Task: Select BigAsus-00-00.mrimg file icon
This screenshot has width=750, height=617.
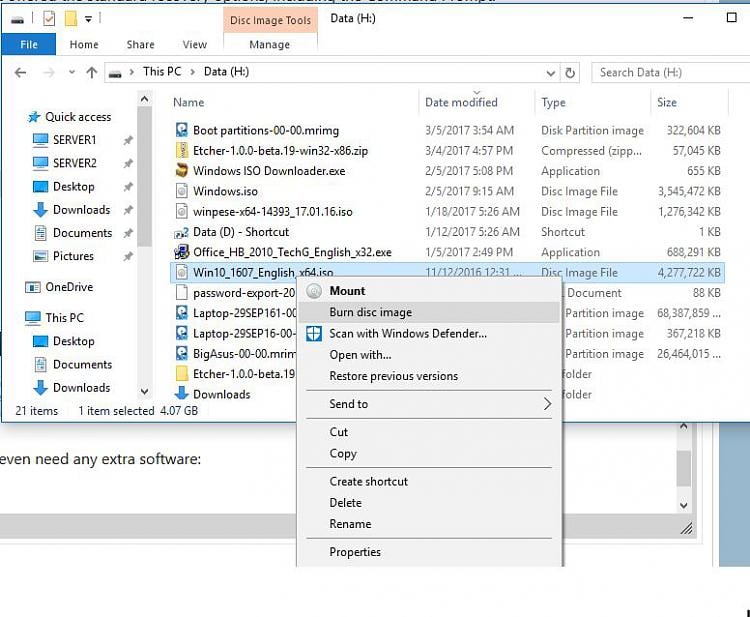Action: click(182, 353)
